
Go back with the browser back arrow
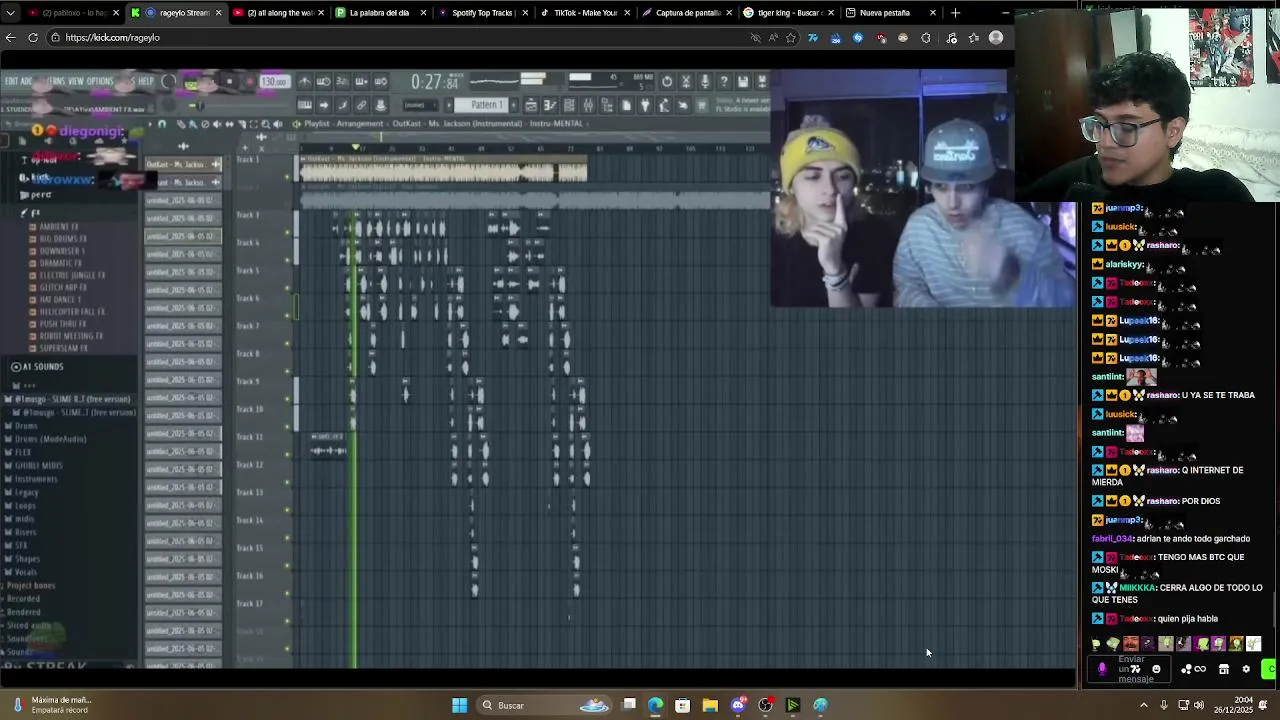tap(10, 38)
